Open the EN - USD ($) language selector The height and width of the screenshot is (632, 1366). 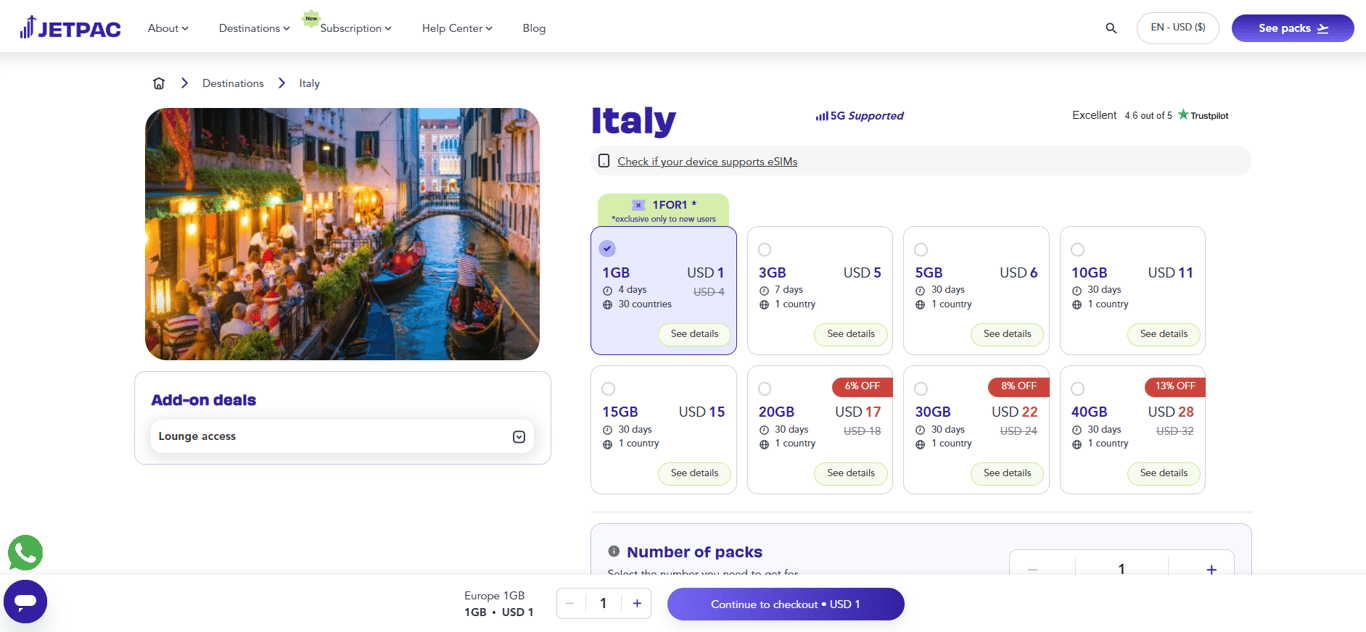click(x=1177, y=28)
